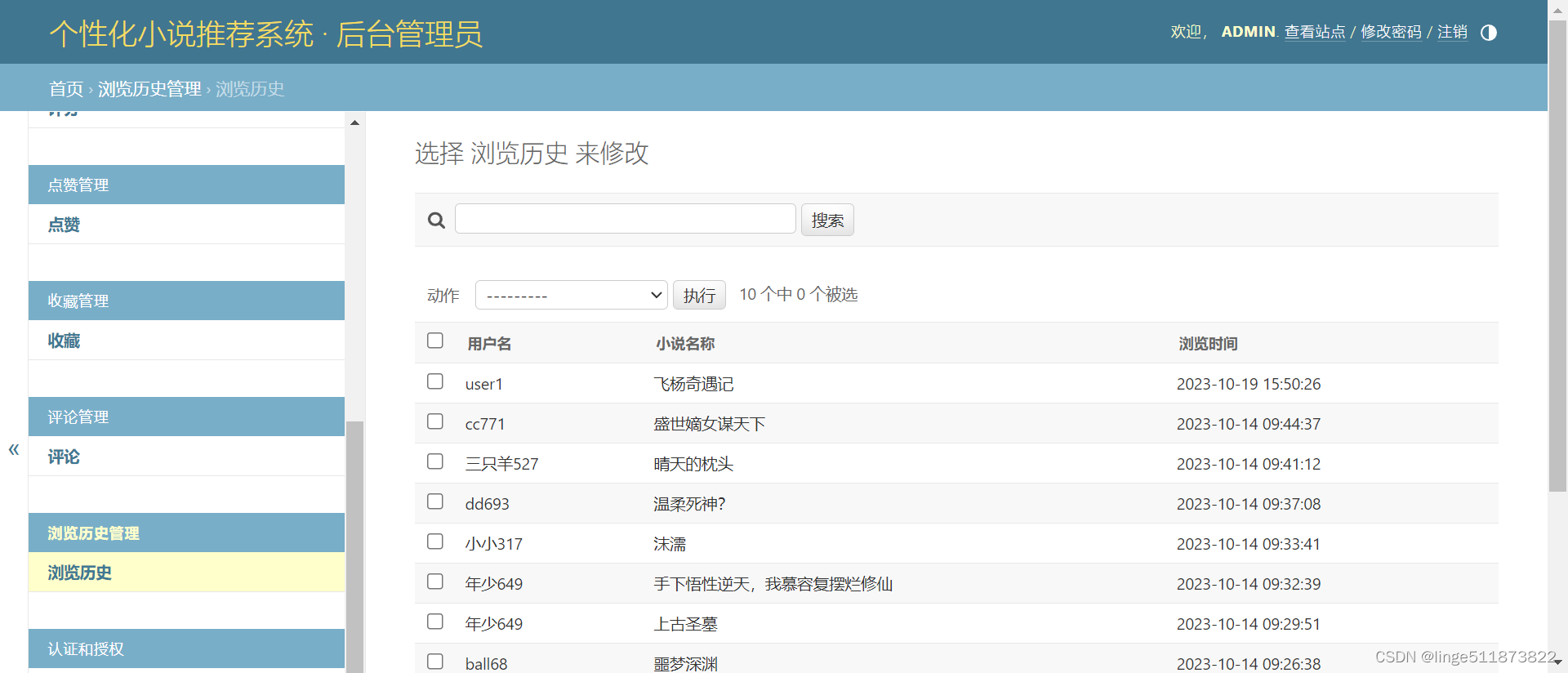Open the 动作 action dropdown

[572, 295]
